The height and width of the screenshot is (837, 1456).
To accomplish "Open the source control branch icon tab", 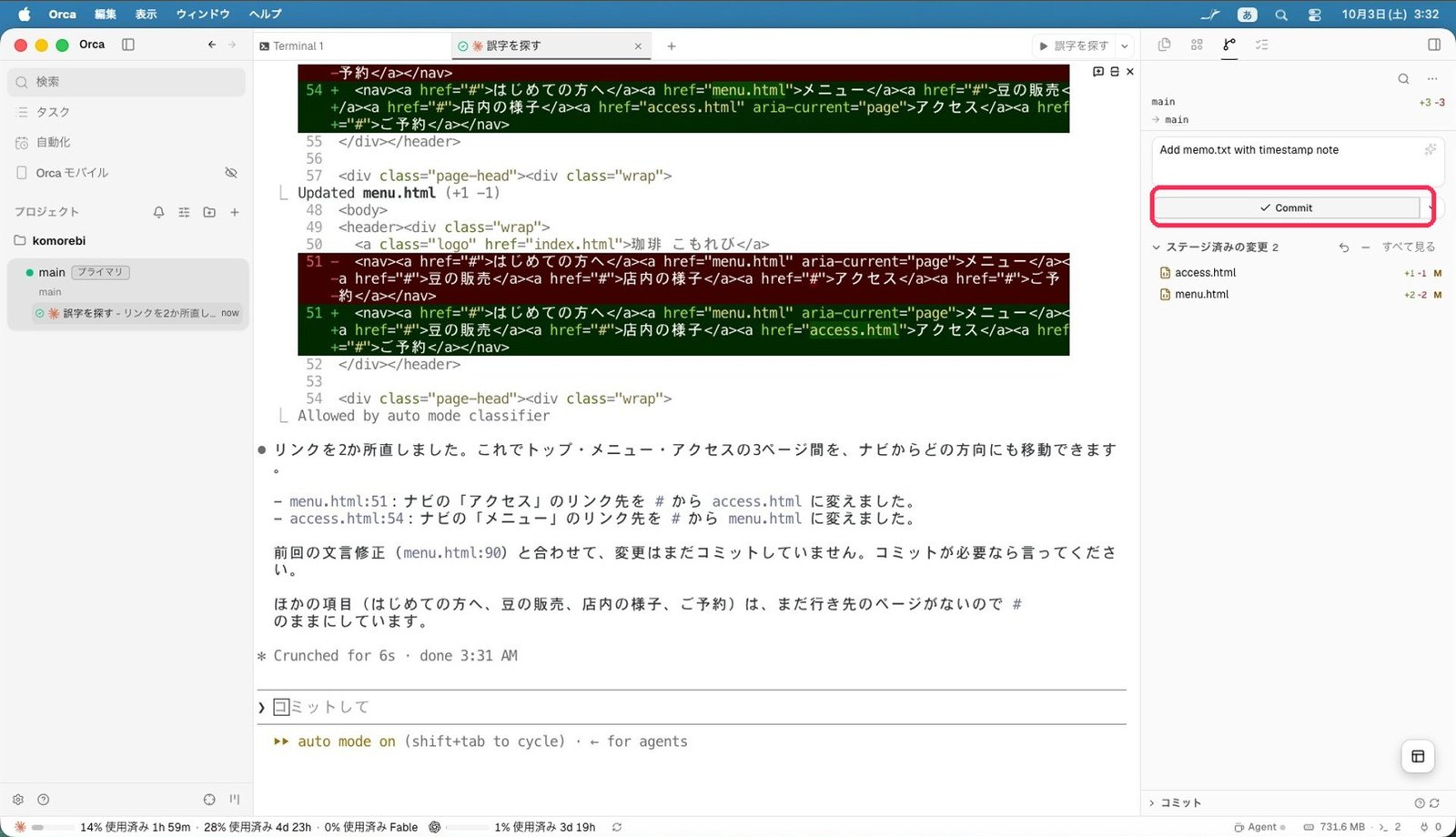I will [1229, 45].
